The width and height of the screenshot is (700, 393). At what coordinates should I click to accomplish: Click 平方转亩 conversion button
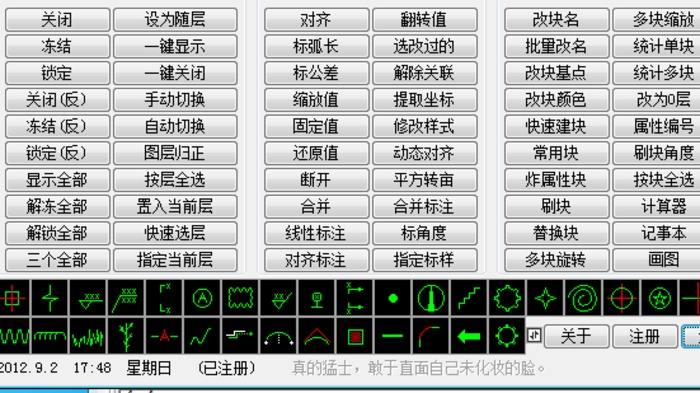(x=424, y=180)
